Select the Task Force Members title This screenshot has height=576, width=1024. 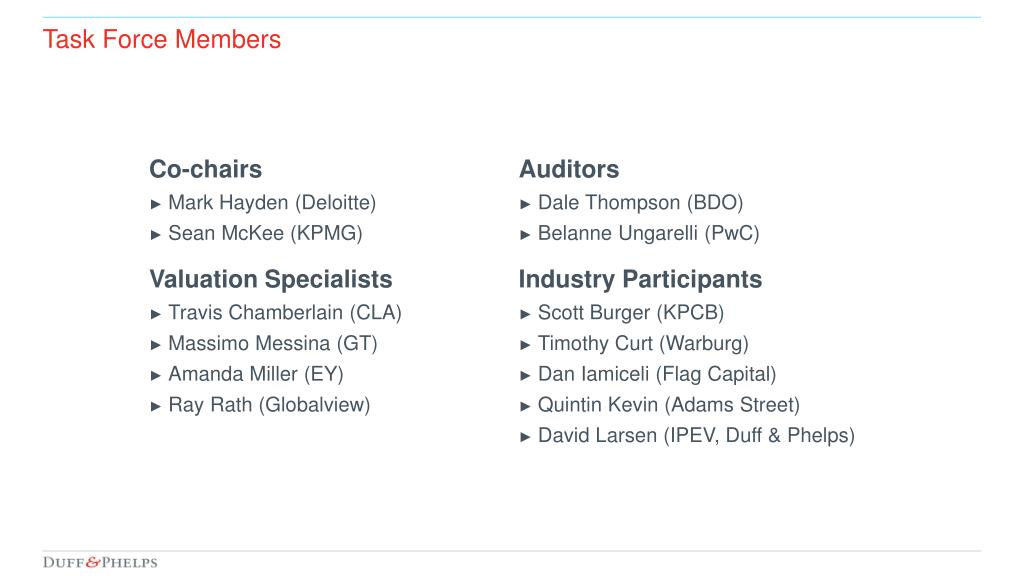pos(162,39)
